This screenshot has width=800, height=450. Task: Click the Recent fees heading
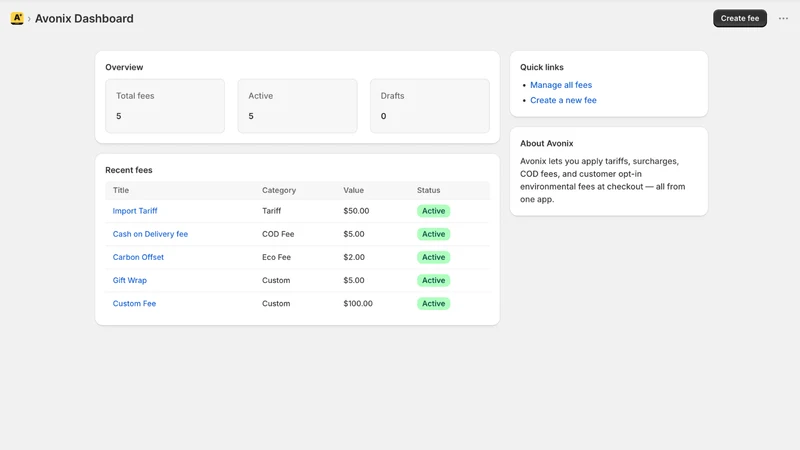129,170
